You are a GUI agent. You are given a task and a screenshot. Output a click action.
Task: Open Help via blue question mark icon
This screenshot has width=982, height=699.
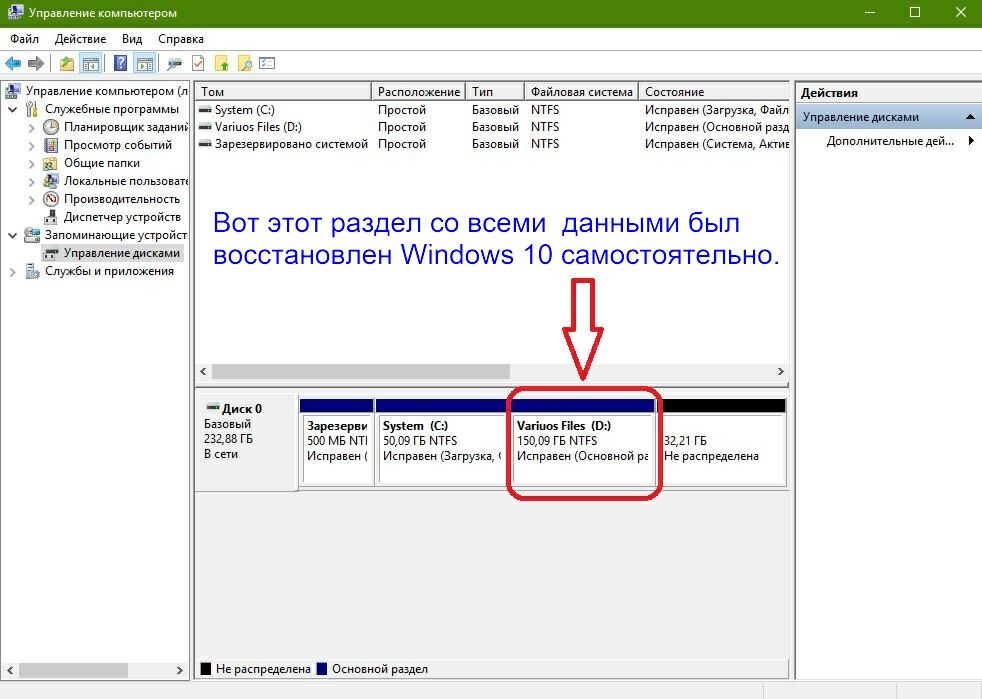pos(121,64)
